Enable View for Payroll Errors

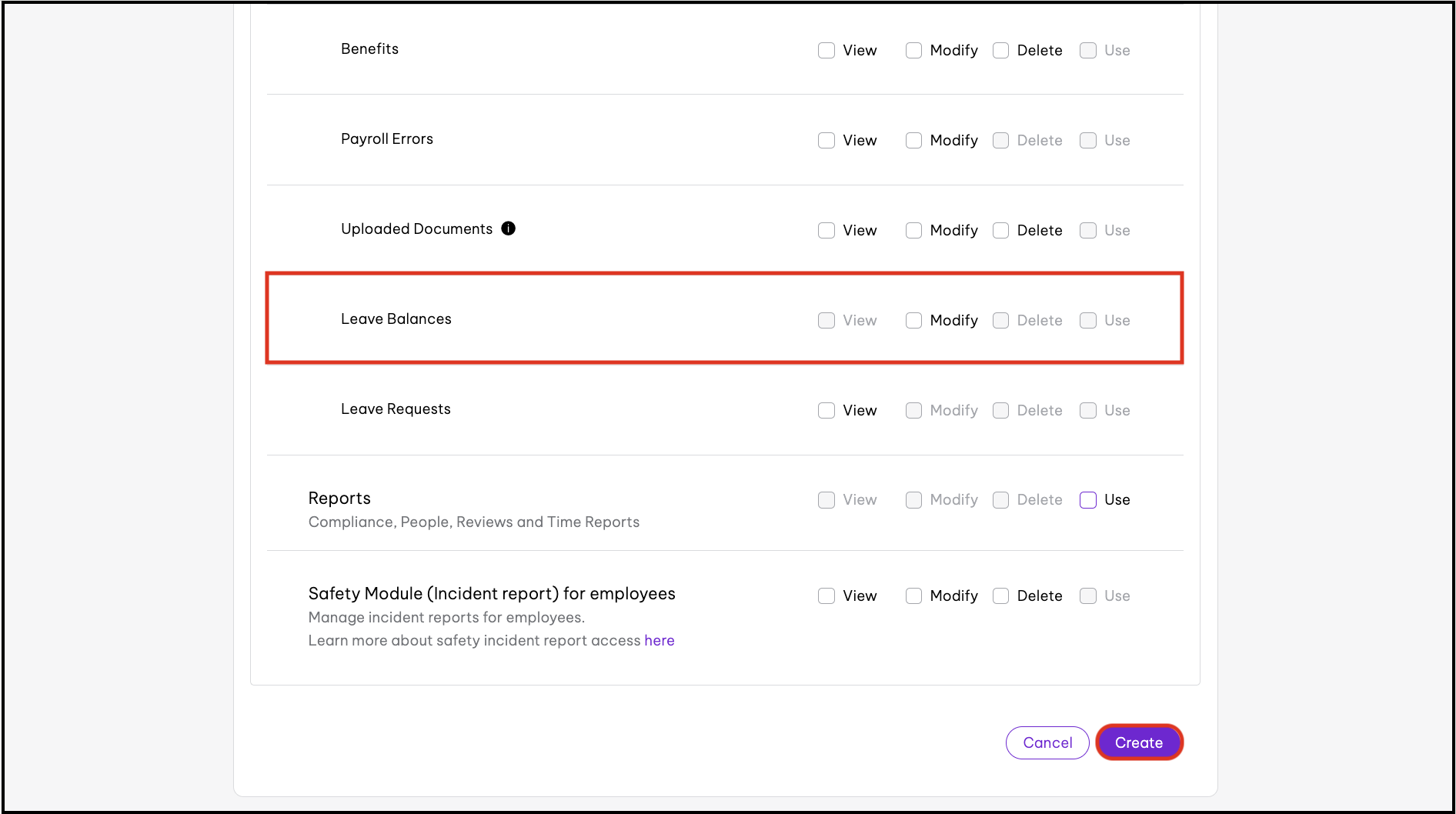[827, 141]
